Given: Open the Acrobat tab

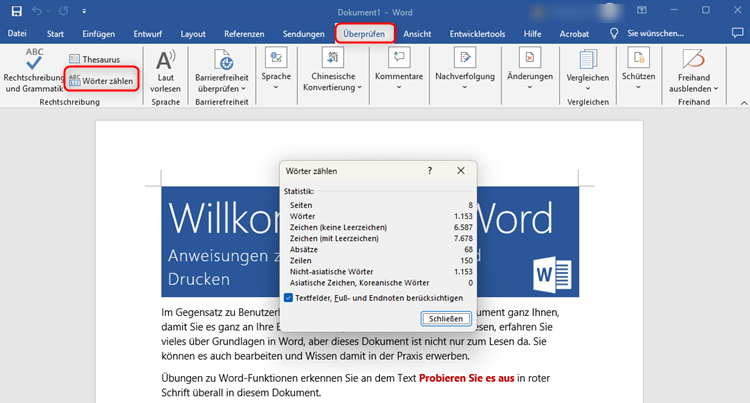Looking at the screenshot, I should tap(574, 33).
